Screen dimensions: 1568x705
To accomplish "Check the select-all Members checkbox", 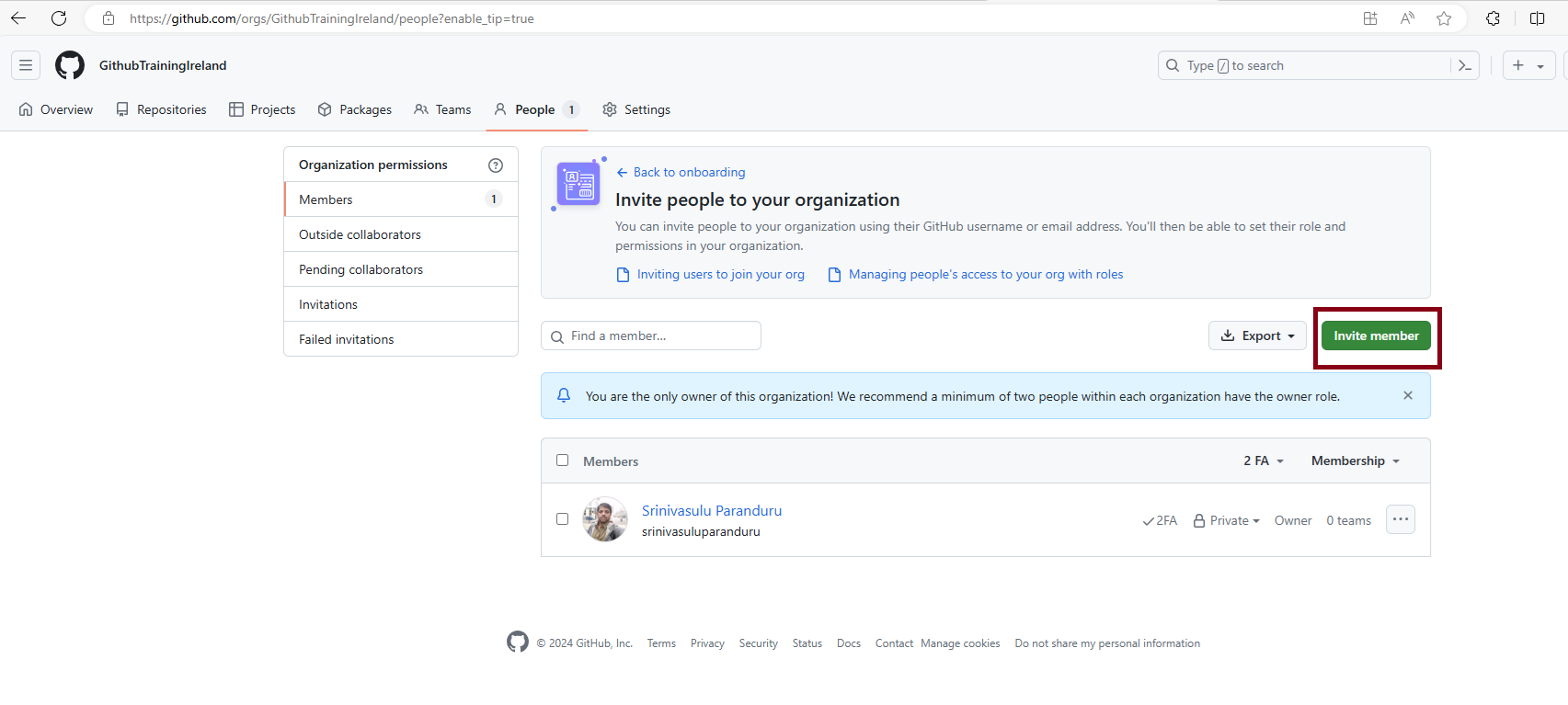I will click(563, 461).
